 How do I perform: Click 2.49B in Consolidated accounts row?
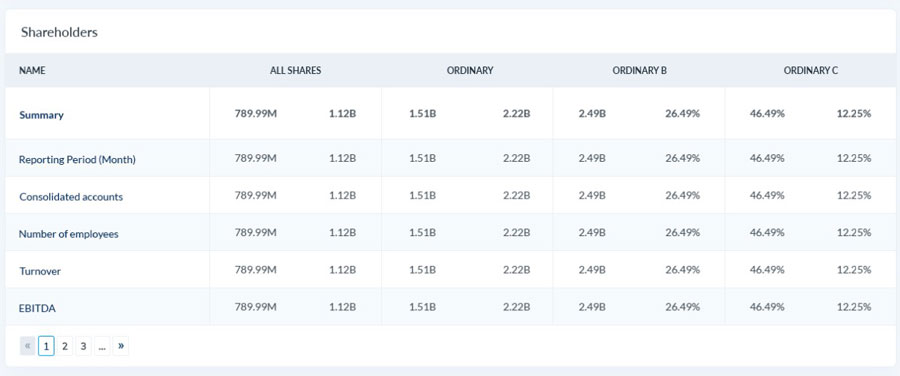coord(592,195)
